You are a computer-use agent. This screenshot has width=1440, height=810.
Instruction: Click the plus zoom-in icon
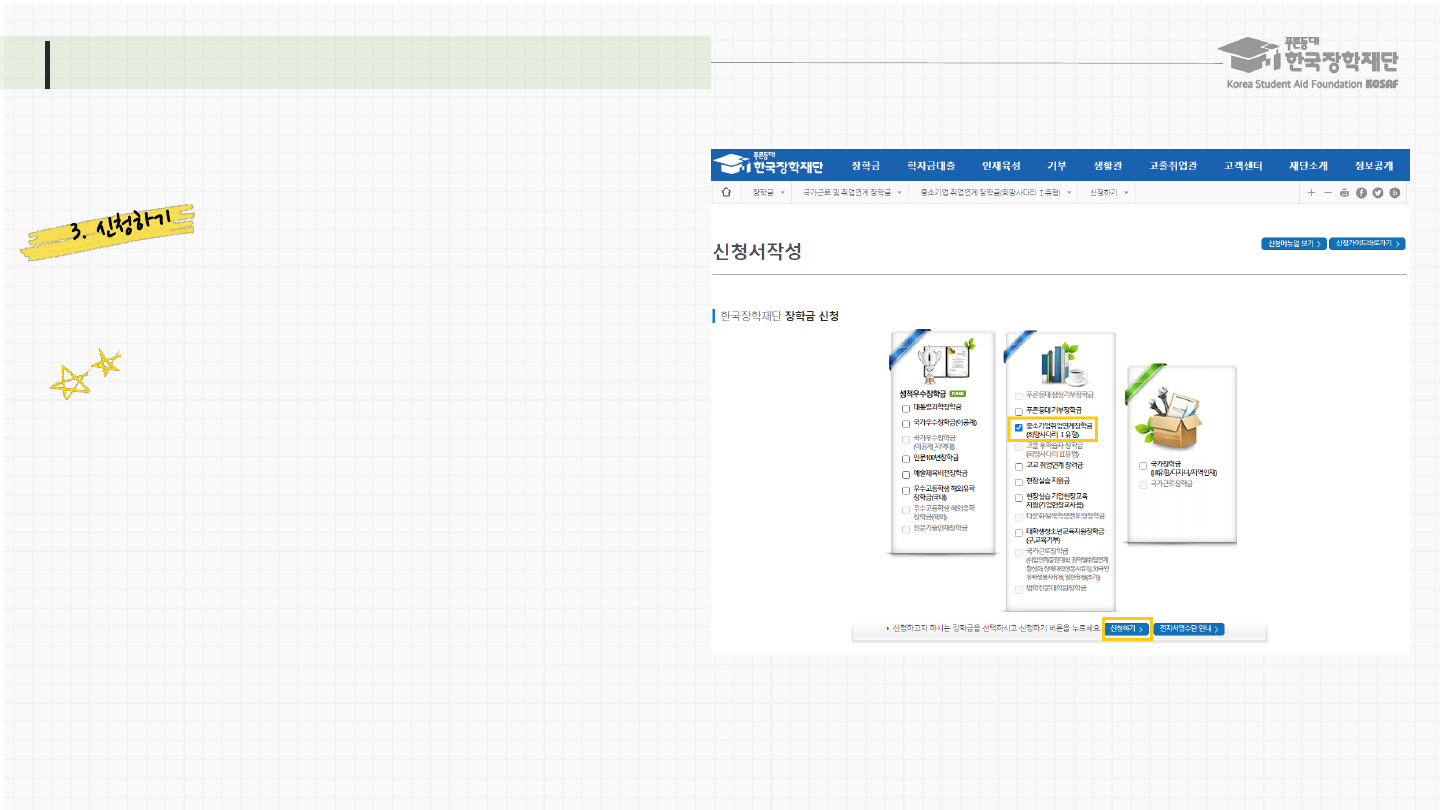pos(1311,192)
